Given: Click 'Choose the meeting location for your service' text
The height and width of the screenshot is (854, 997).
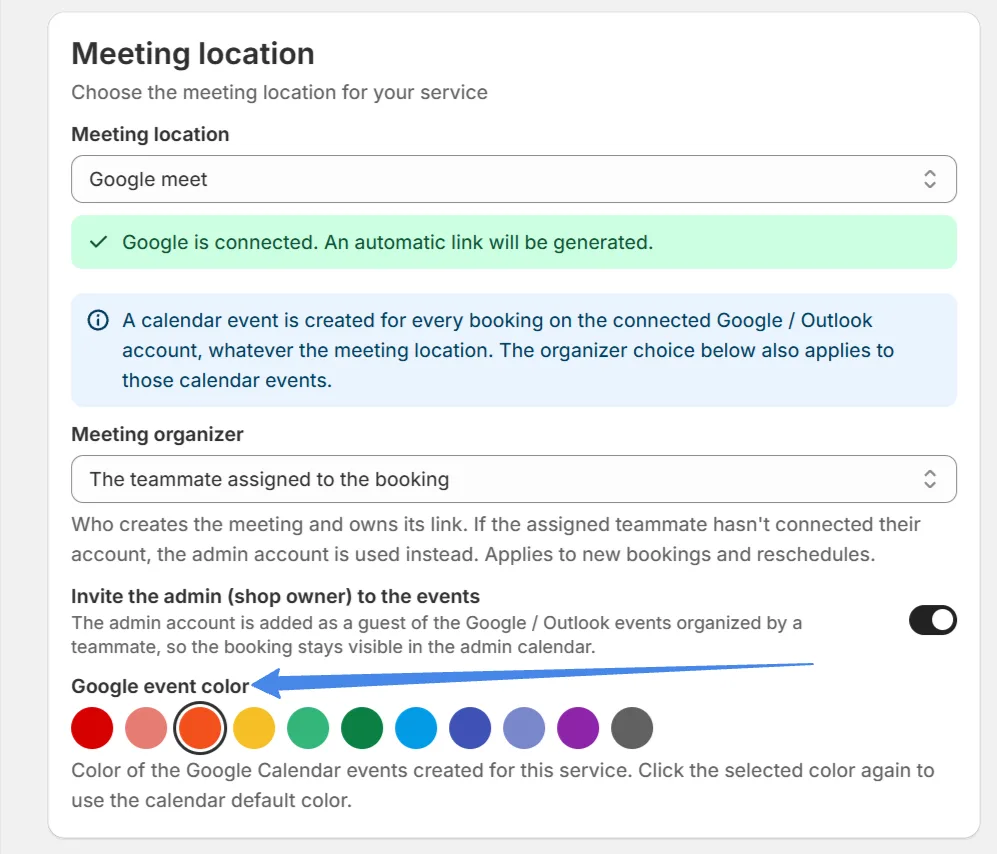Looking at the screenshot, I should point(279,92).
